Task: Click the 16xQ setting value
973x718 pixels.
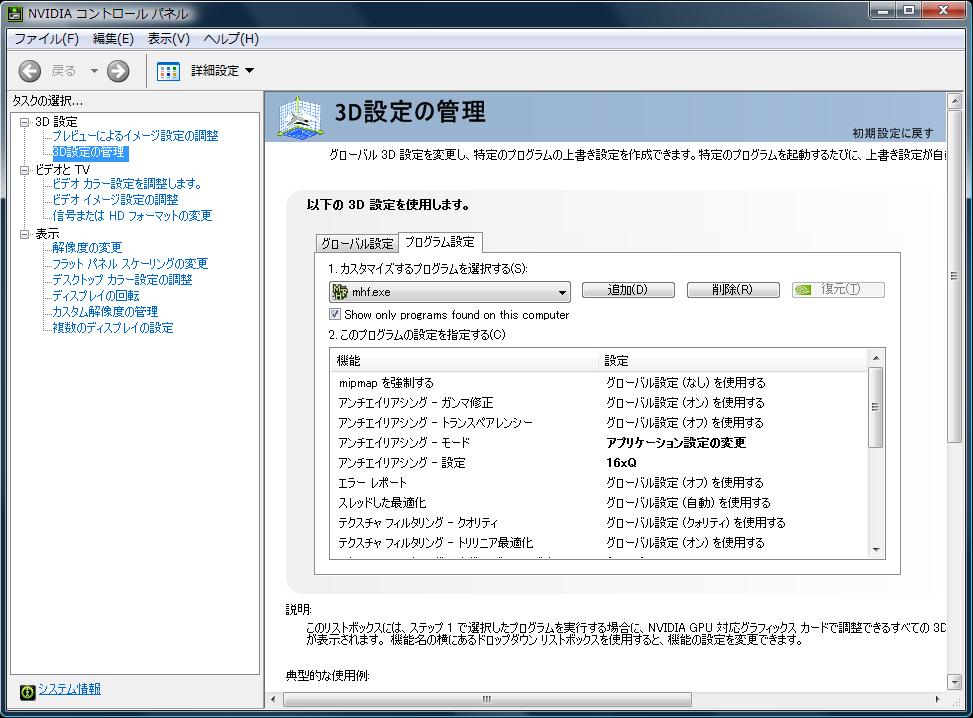Action: [621, 463]
